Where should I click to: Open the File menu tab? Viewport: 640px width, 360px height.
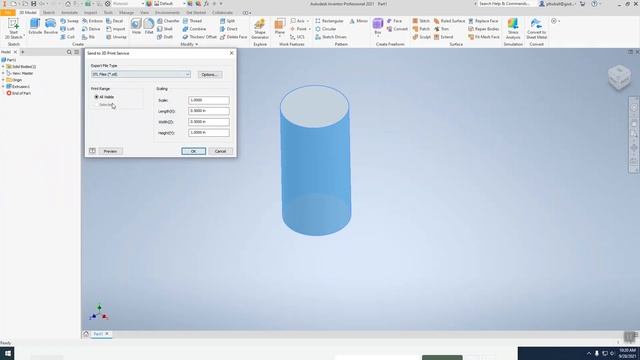point(8,13)
